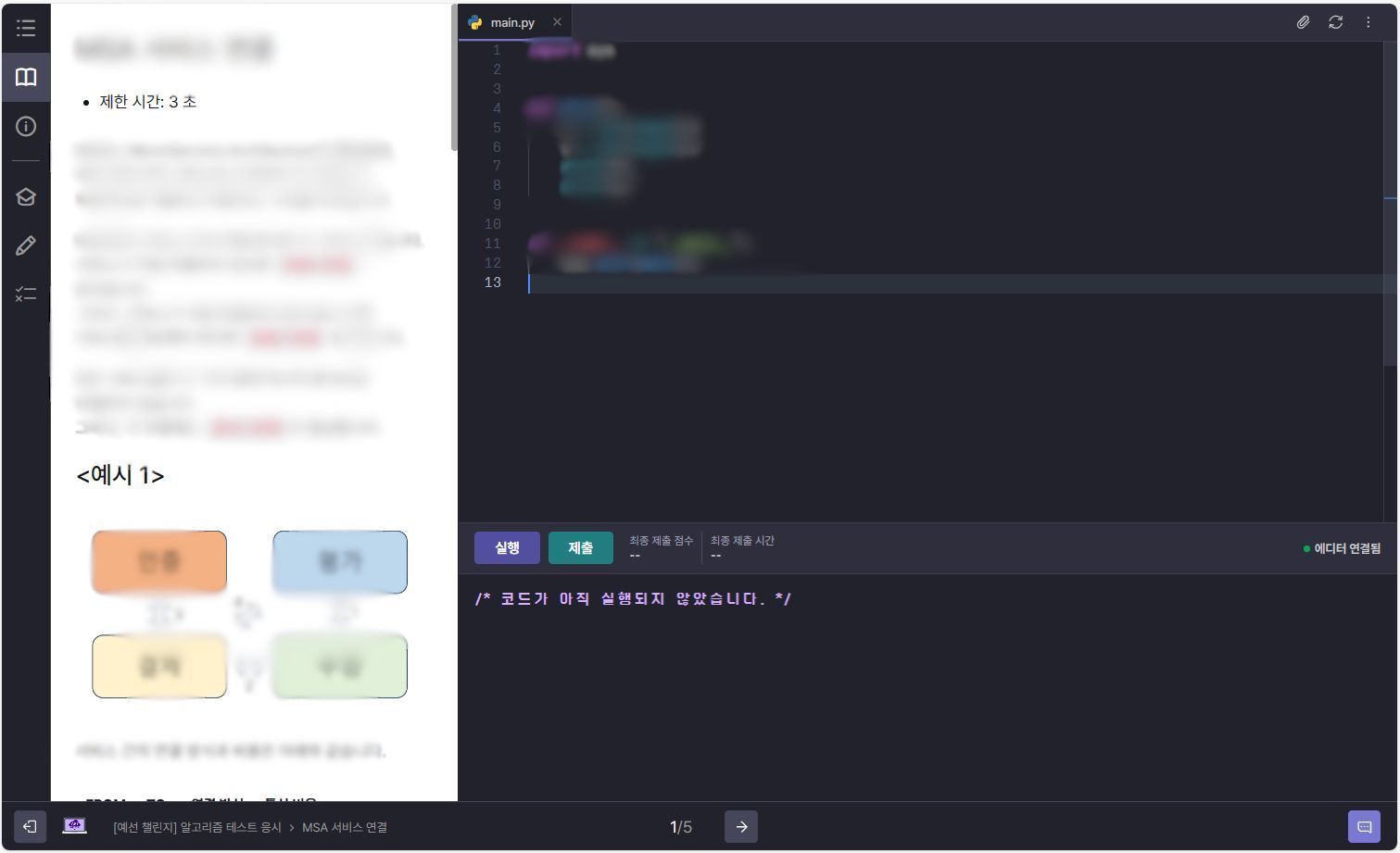This screenshot has width=1400, height=853.
Task: Click the 에디터 연결됨 status indicator
Action: click(x=1342, y=548)
